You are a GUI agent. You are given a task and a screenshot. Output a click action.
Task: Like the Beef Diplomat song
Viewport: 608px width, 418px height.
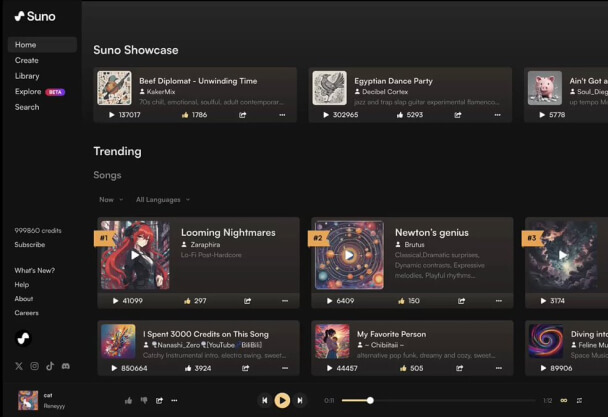click(186, 115)
